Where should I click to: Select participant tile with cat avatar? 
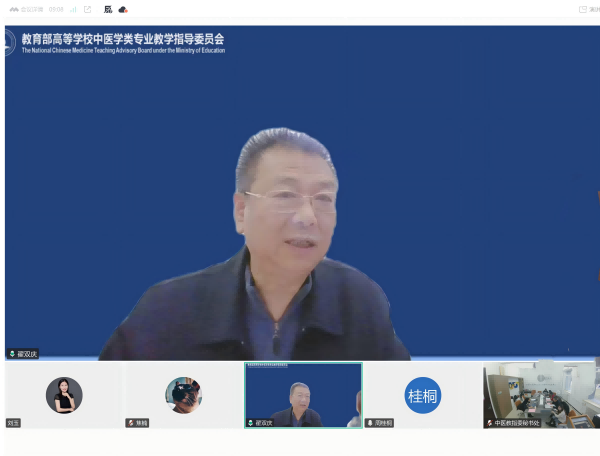(184, 395)
